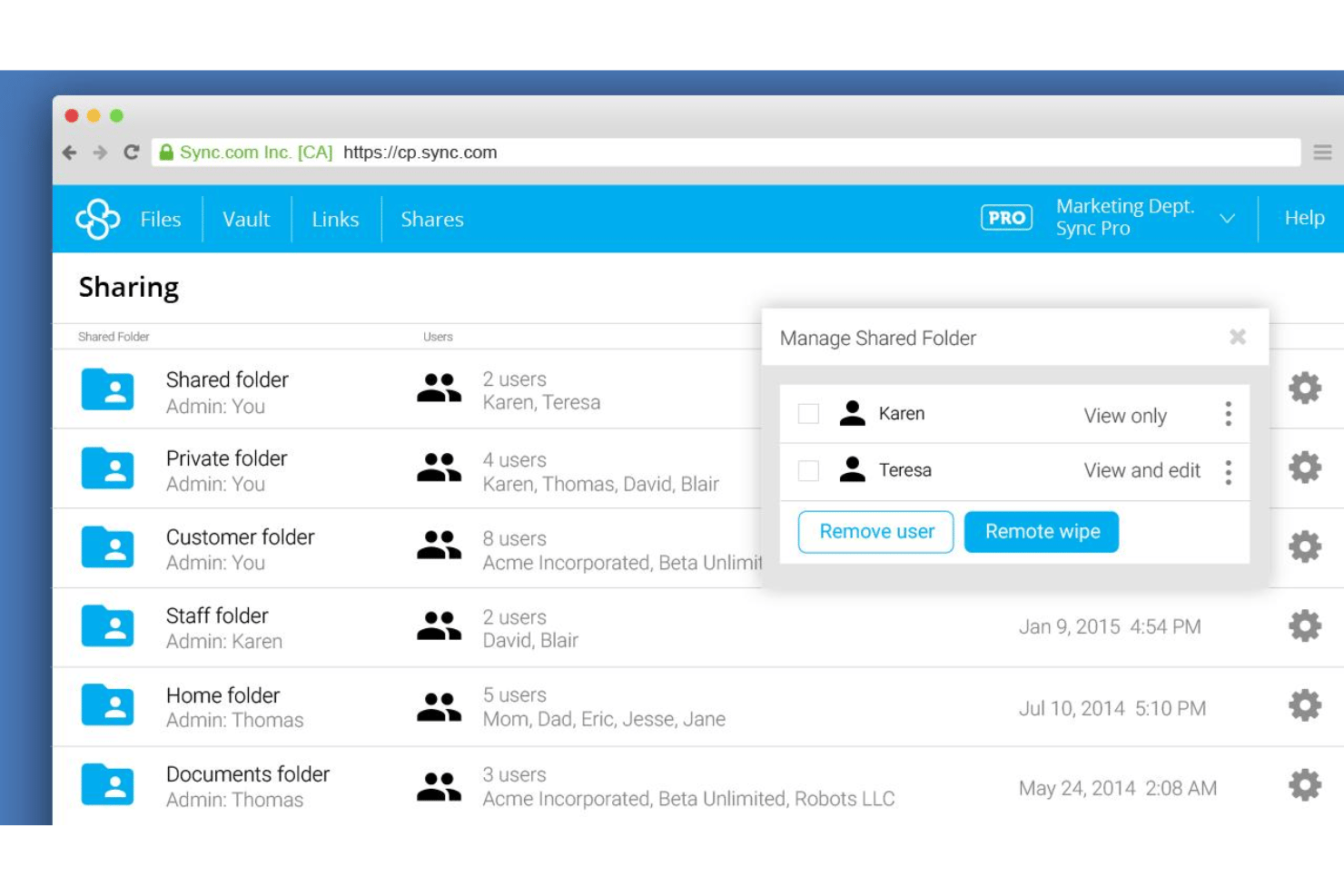Click the "Shared folder" name

point(227,379)
